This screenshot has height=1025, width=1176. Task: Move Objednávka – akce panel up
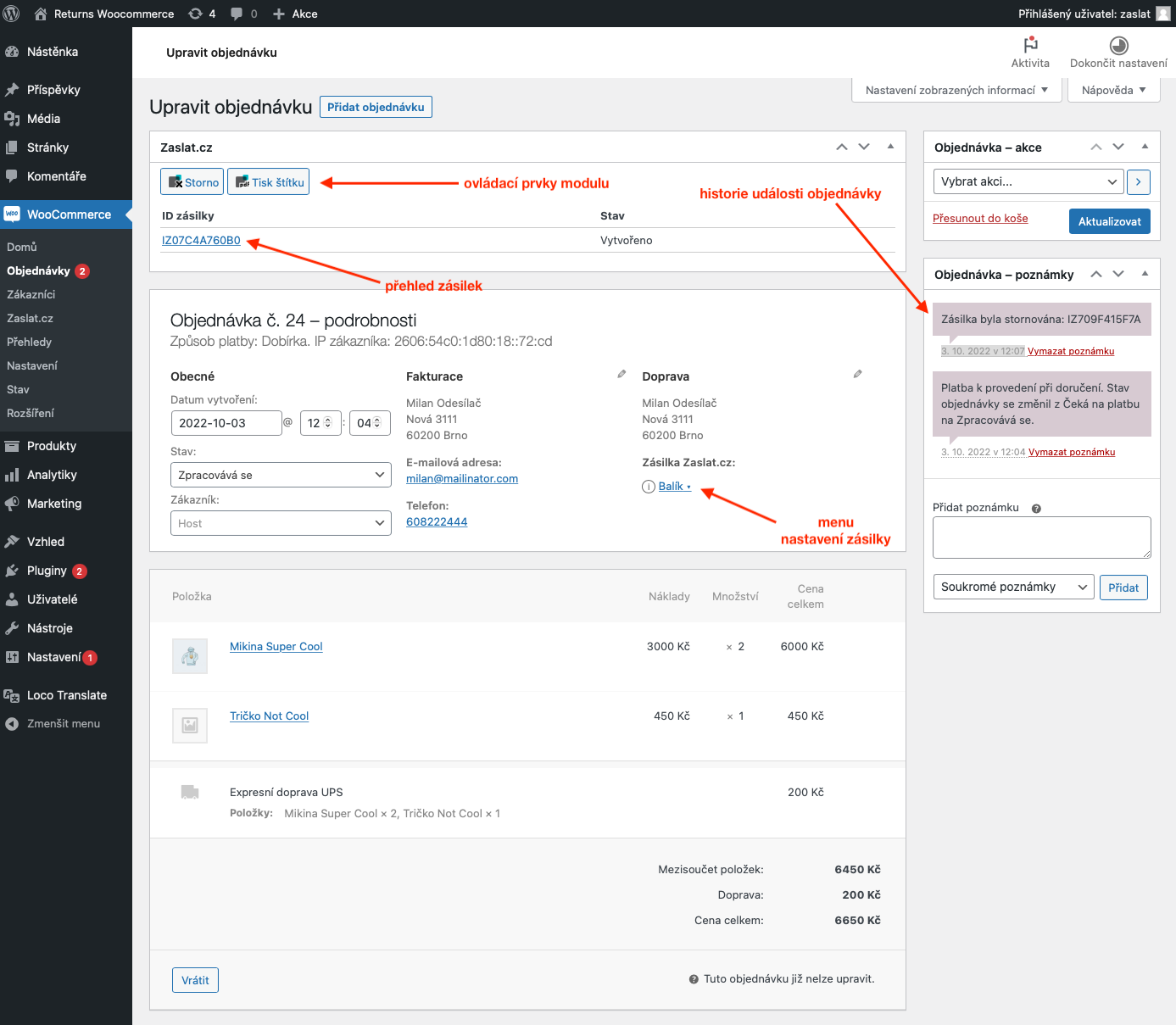[1096, 147]
